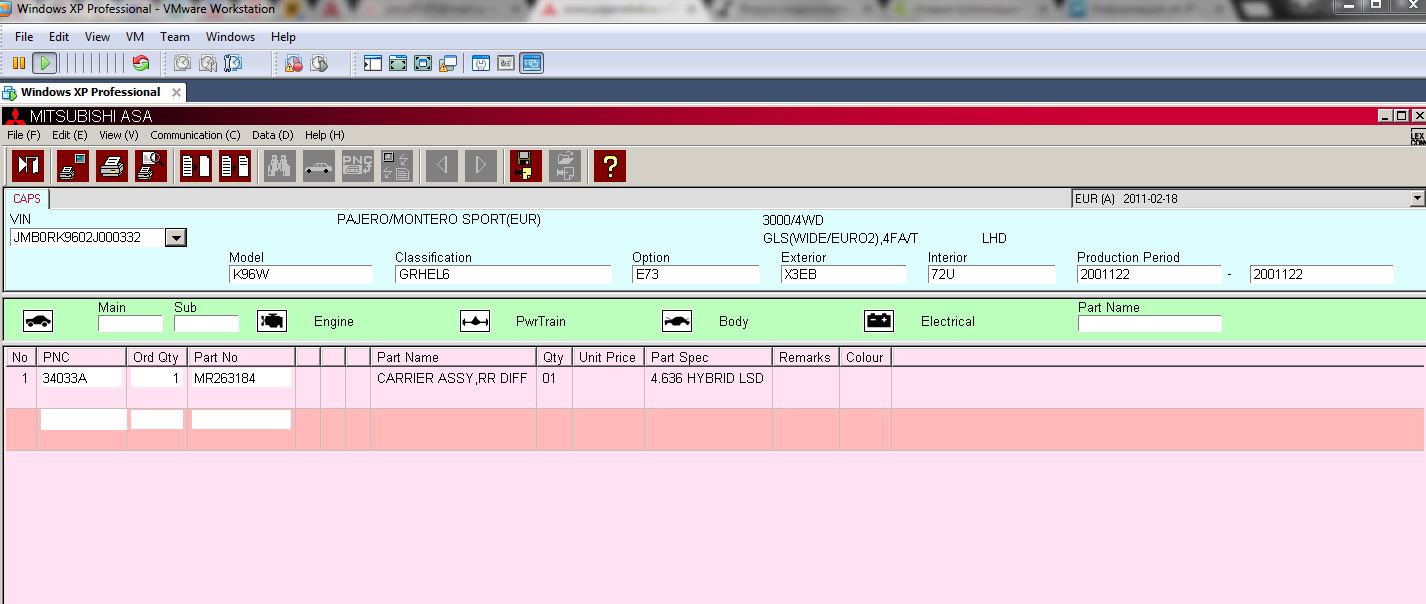Screen dimensions: 1426x604
Task: Click the binoculars search icon
Action: pos(280,165)
